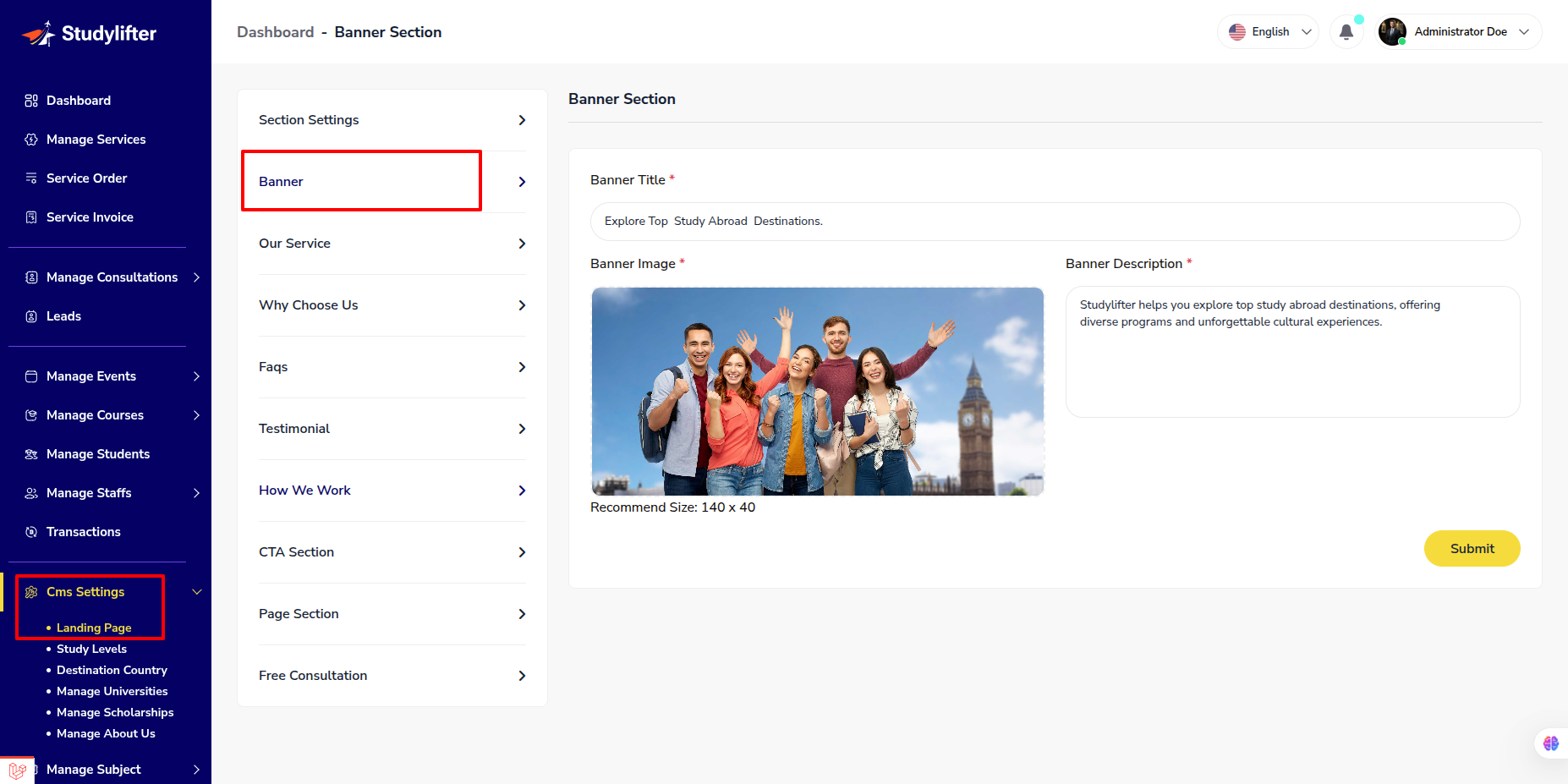This screenshot has height=784, width=1568.
Task: Open Service Order in sidebar
Action: [87, 178]
